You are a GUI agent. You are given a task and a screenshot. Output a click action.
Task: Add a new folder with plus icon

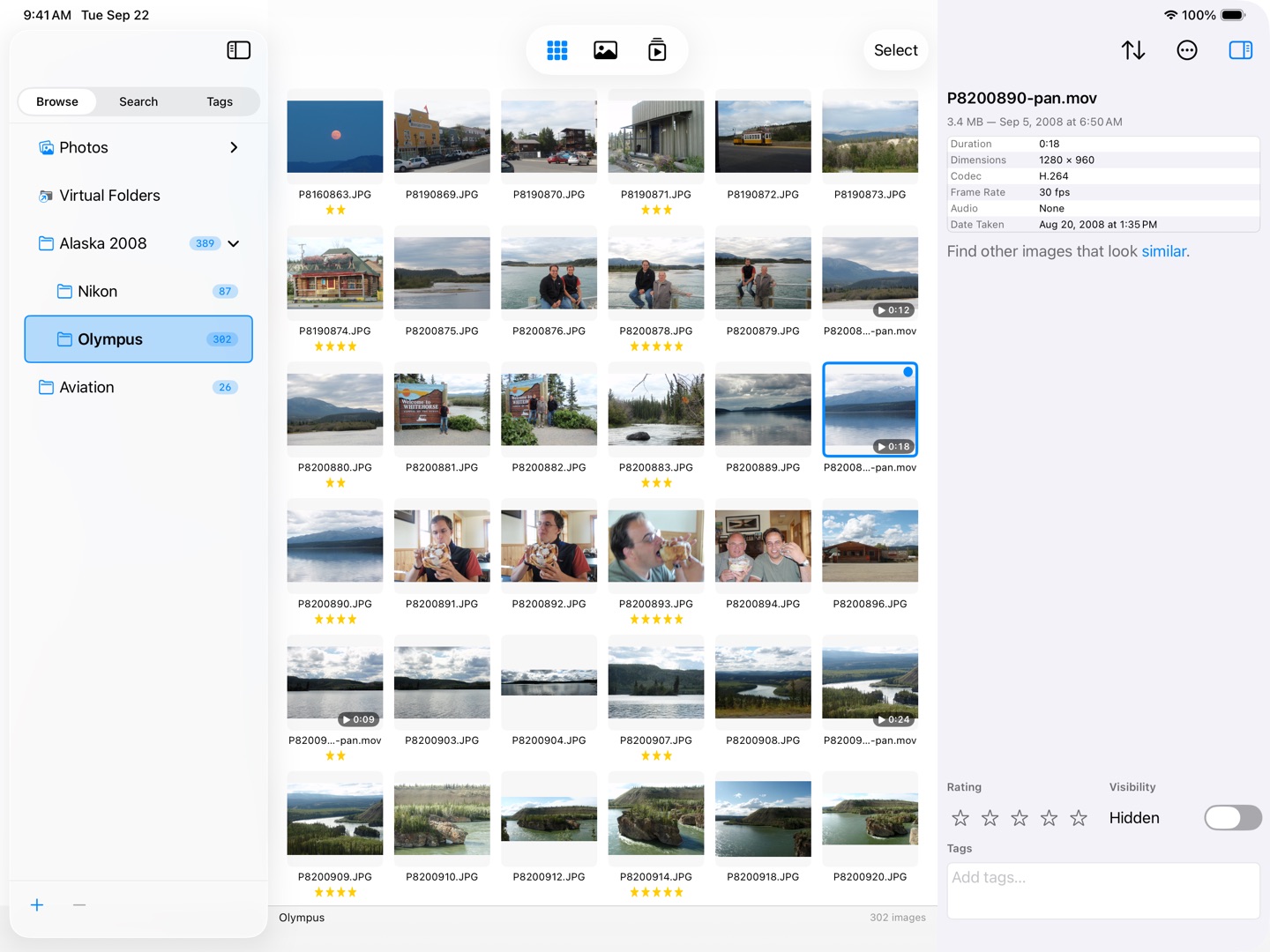point(37,905)
